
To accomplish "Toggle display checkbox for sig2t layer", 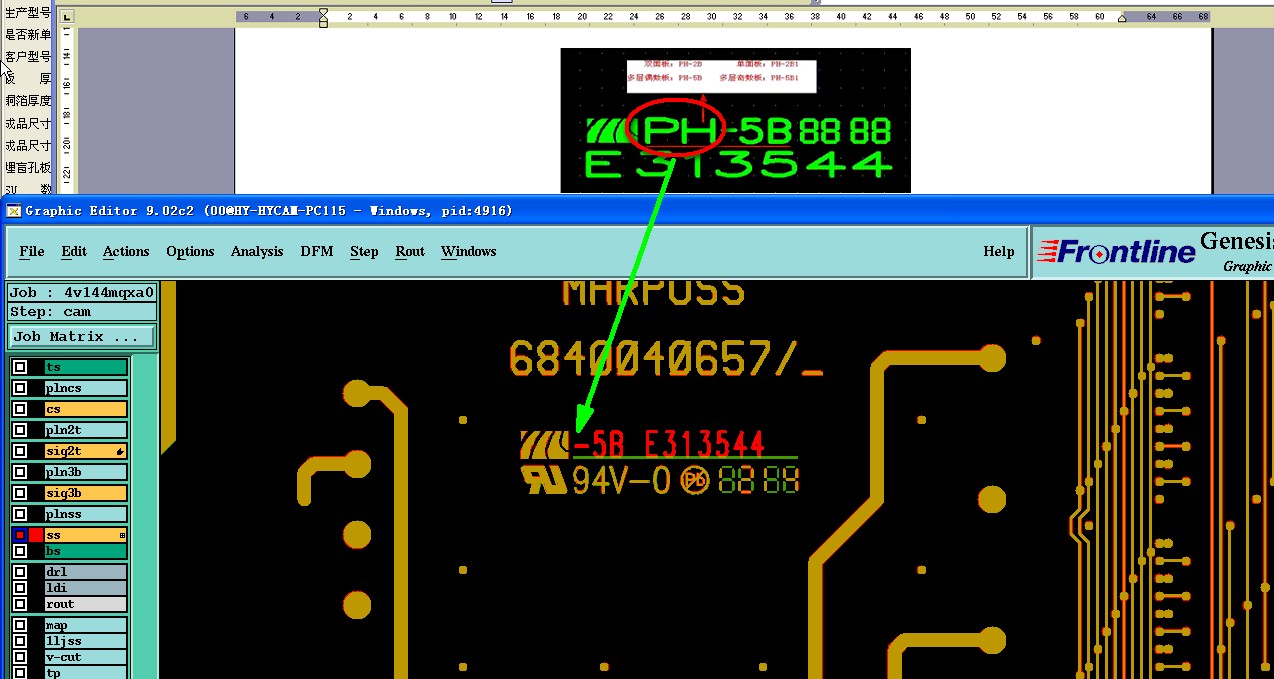I will tap(20, 451).
